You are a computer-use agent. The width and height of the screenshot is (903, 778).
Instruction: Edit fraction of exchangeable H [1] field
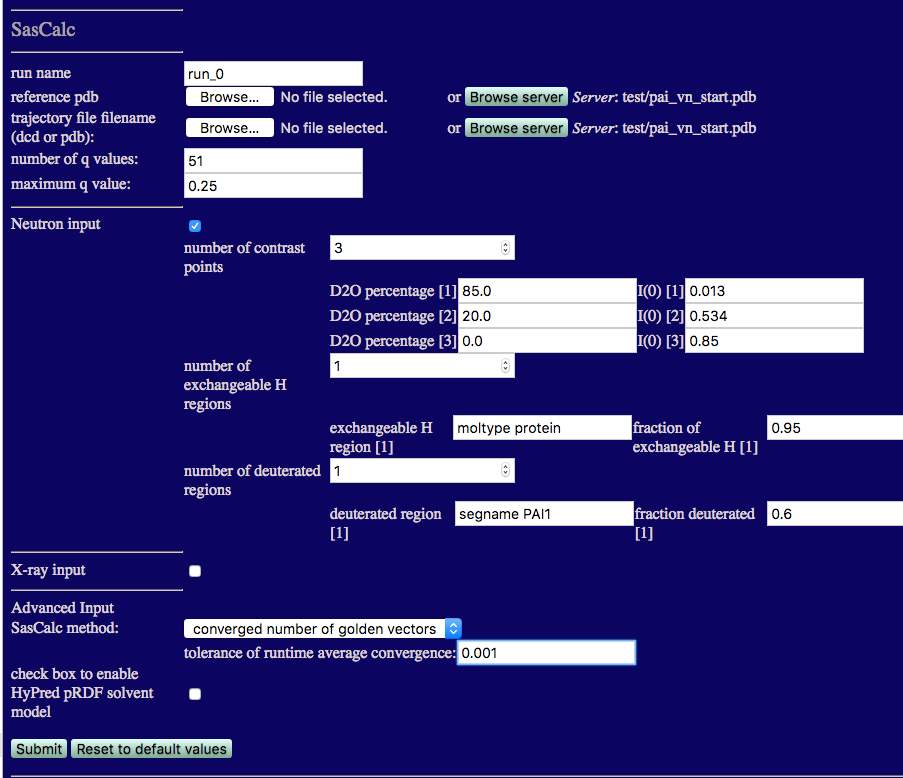(x=835, y=428)
